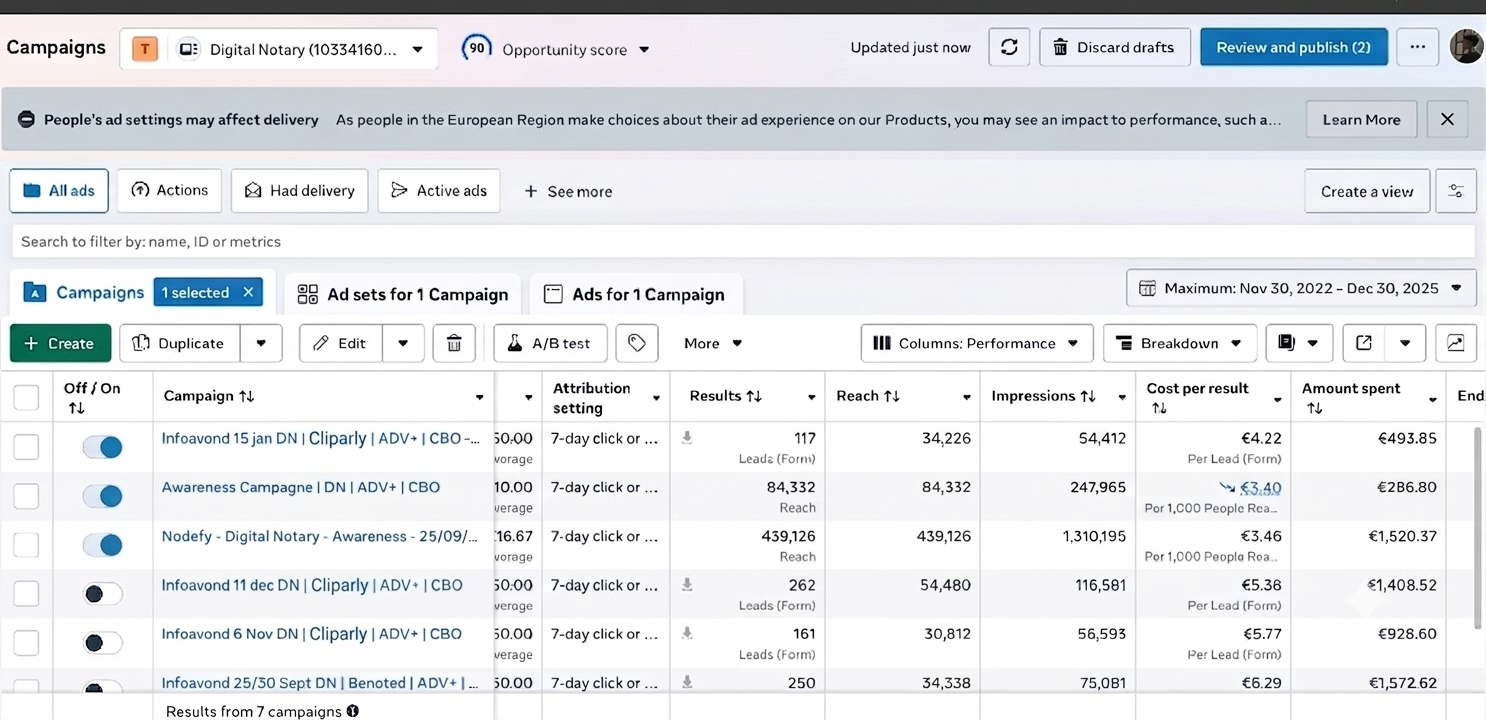
Task: Click Review and publish (2) button
Action: pyautogui.click(x=1293, y=47)
